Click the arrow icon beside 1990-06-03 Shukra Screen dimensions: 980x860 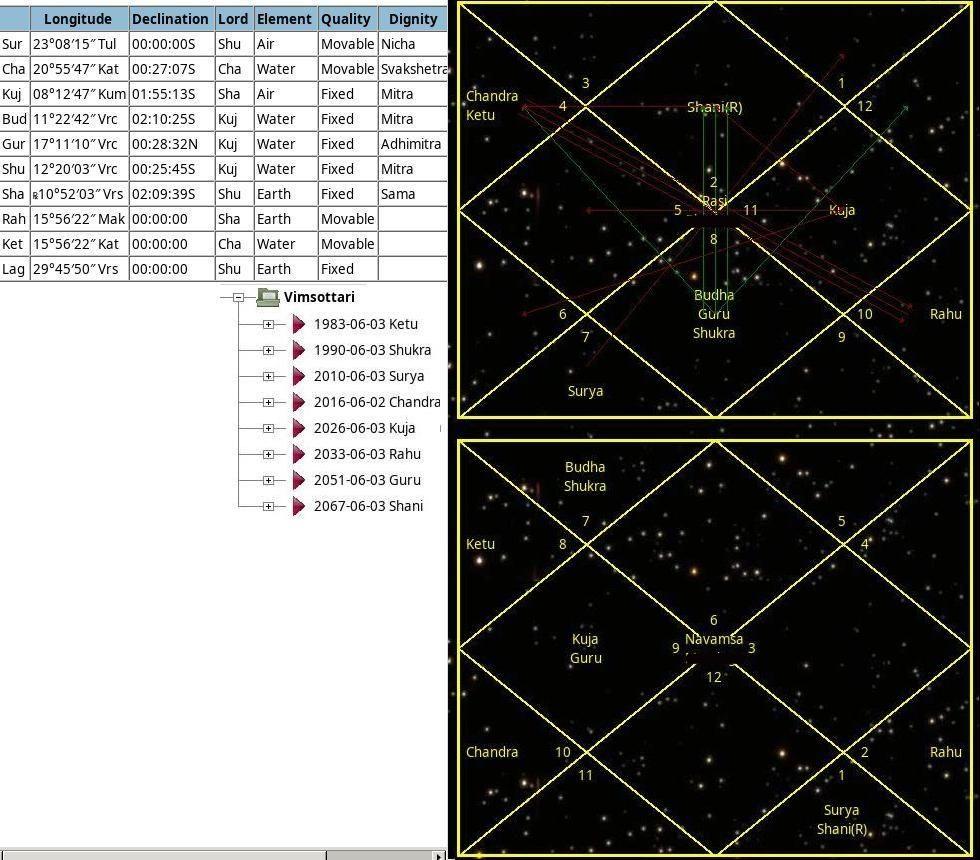[298, 350]
